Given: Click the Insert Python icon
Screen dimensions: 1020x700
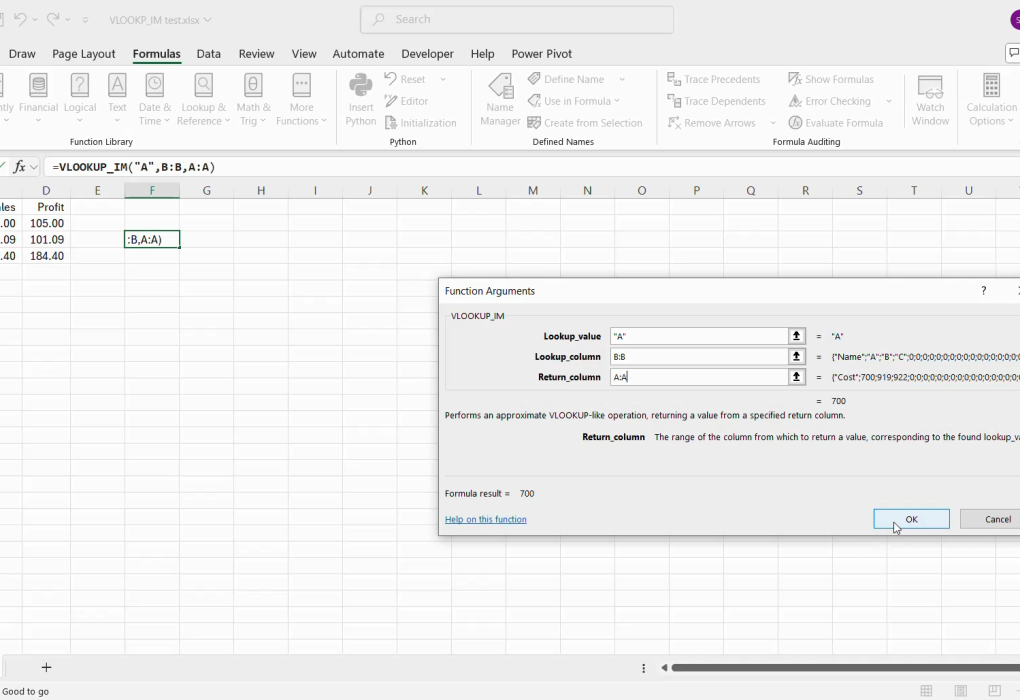Looking at the screenshot, I should coord(361,100).
